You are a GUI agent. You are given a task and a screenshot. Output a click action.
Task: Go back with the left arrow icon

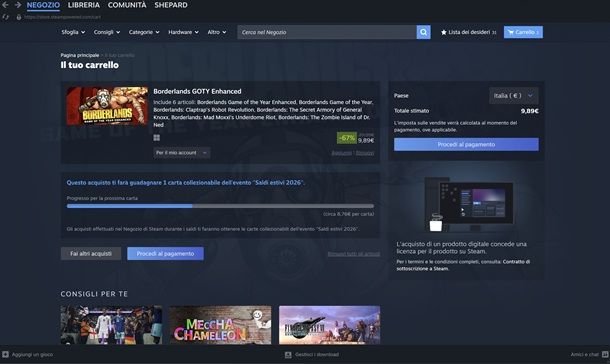point(5,5)
